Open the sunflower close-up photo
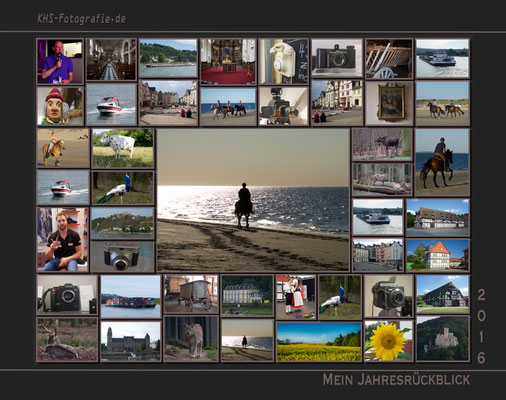The width and height of the screenshot is (506, 400). coord(389,341)
